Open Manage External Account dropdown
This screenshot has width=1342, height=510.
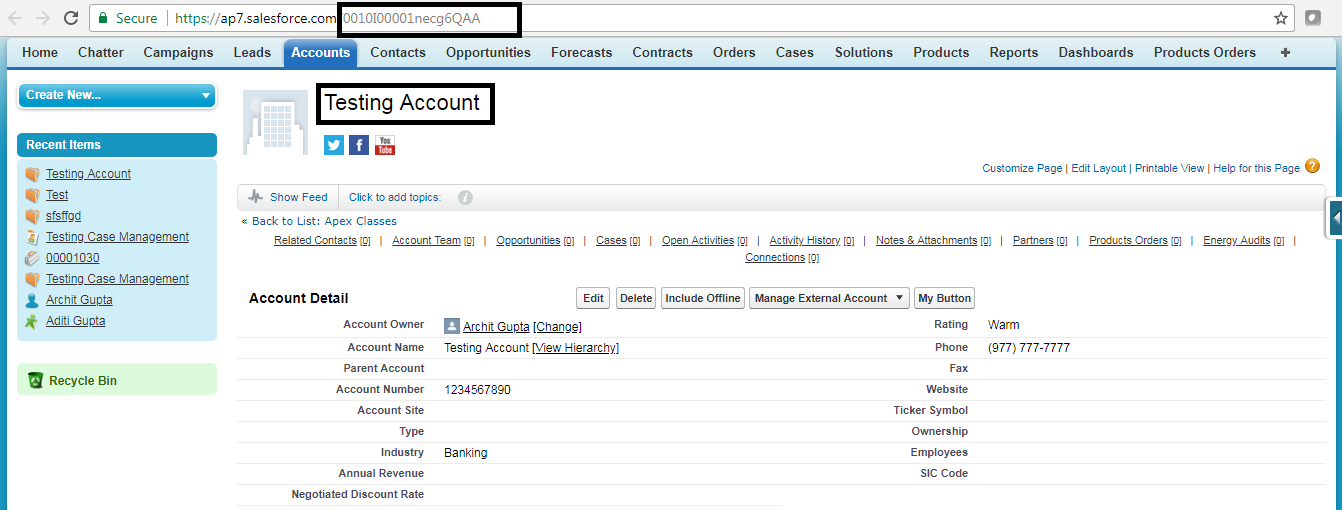(829, 298)
